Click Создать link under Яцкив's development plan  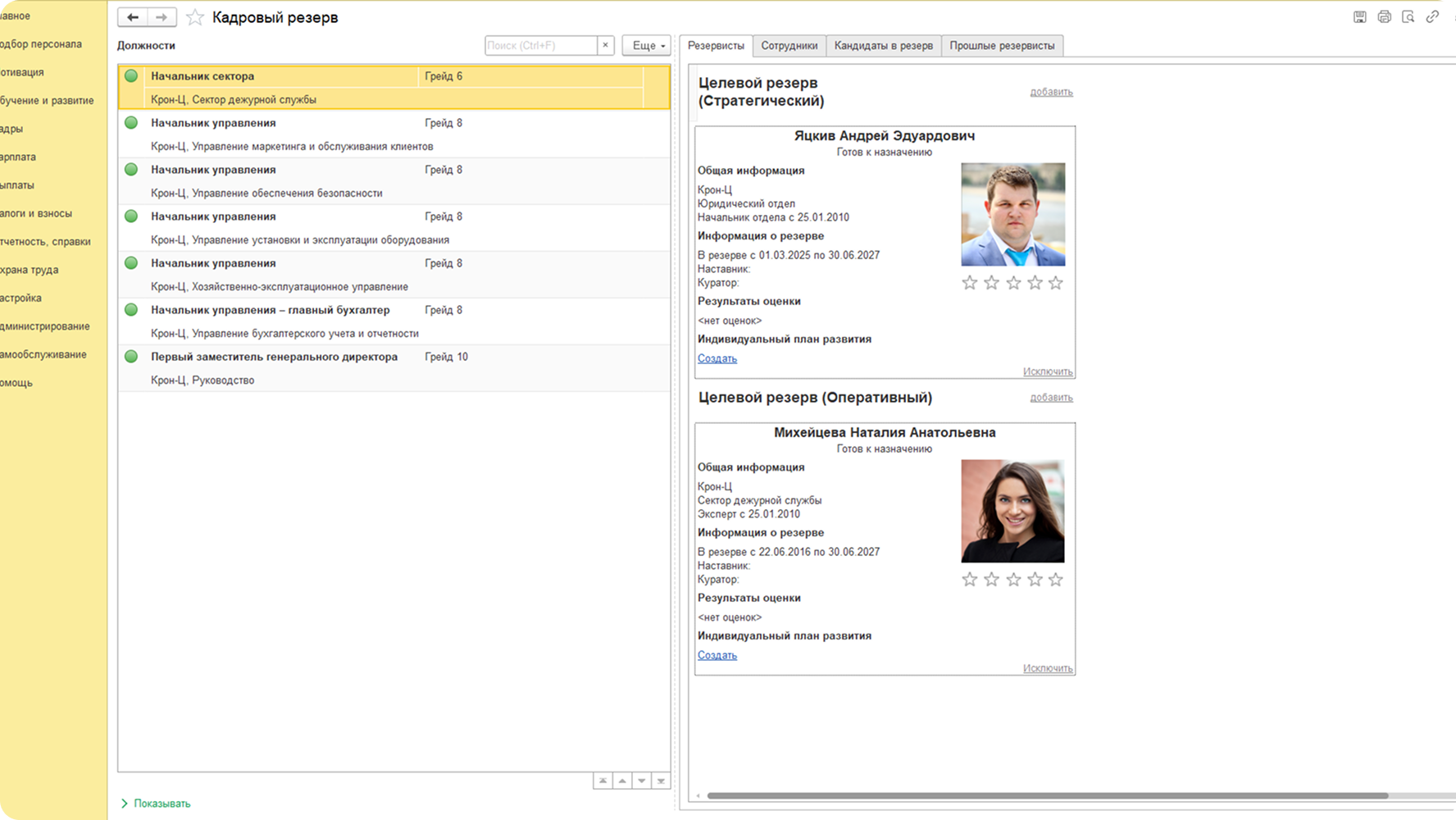click(717, 358)
